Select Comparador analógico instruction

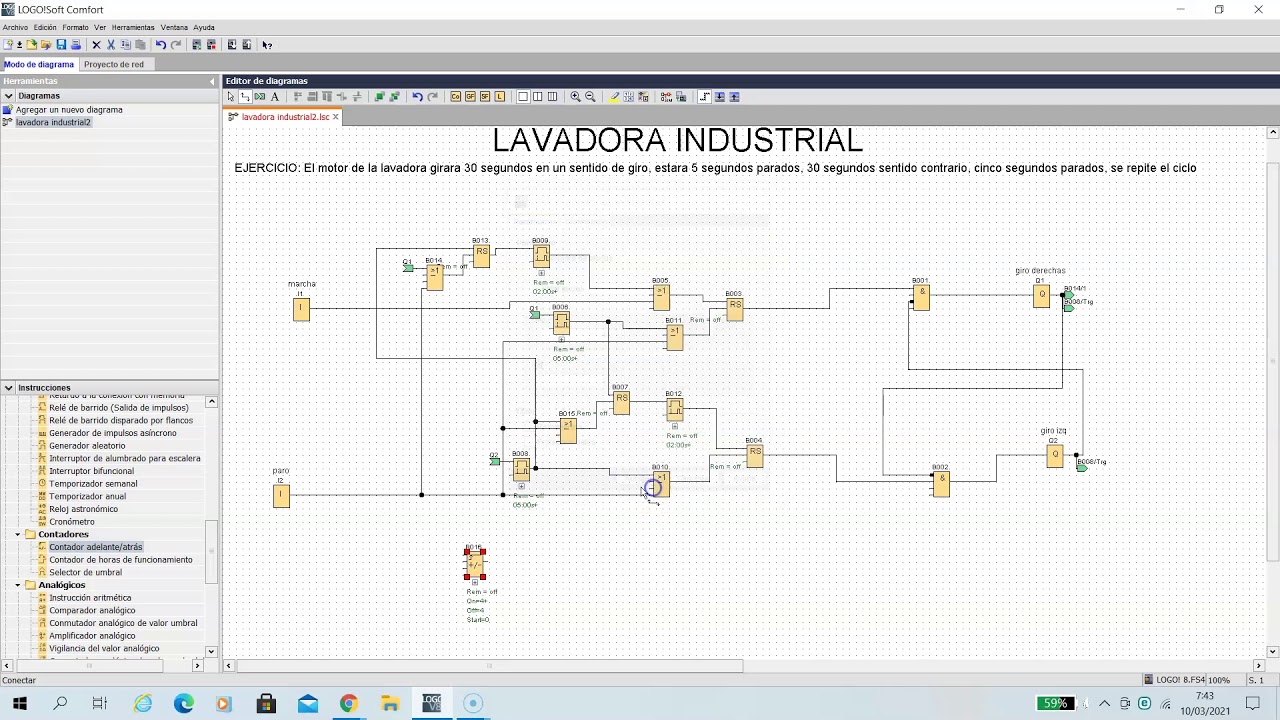click(x=92, y=610)
